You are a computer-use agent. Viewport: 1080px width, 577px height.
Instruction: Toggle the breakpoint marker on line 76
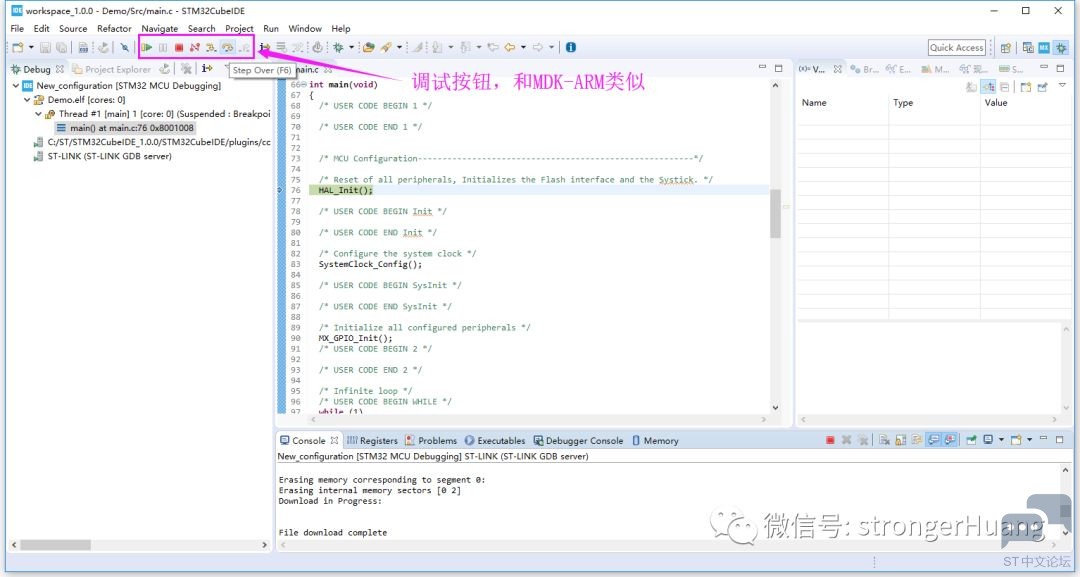[x=280, y=190]
